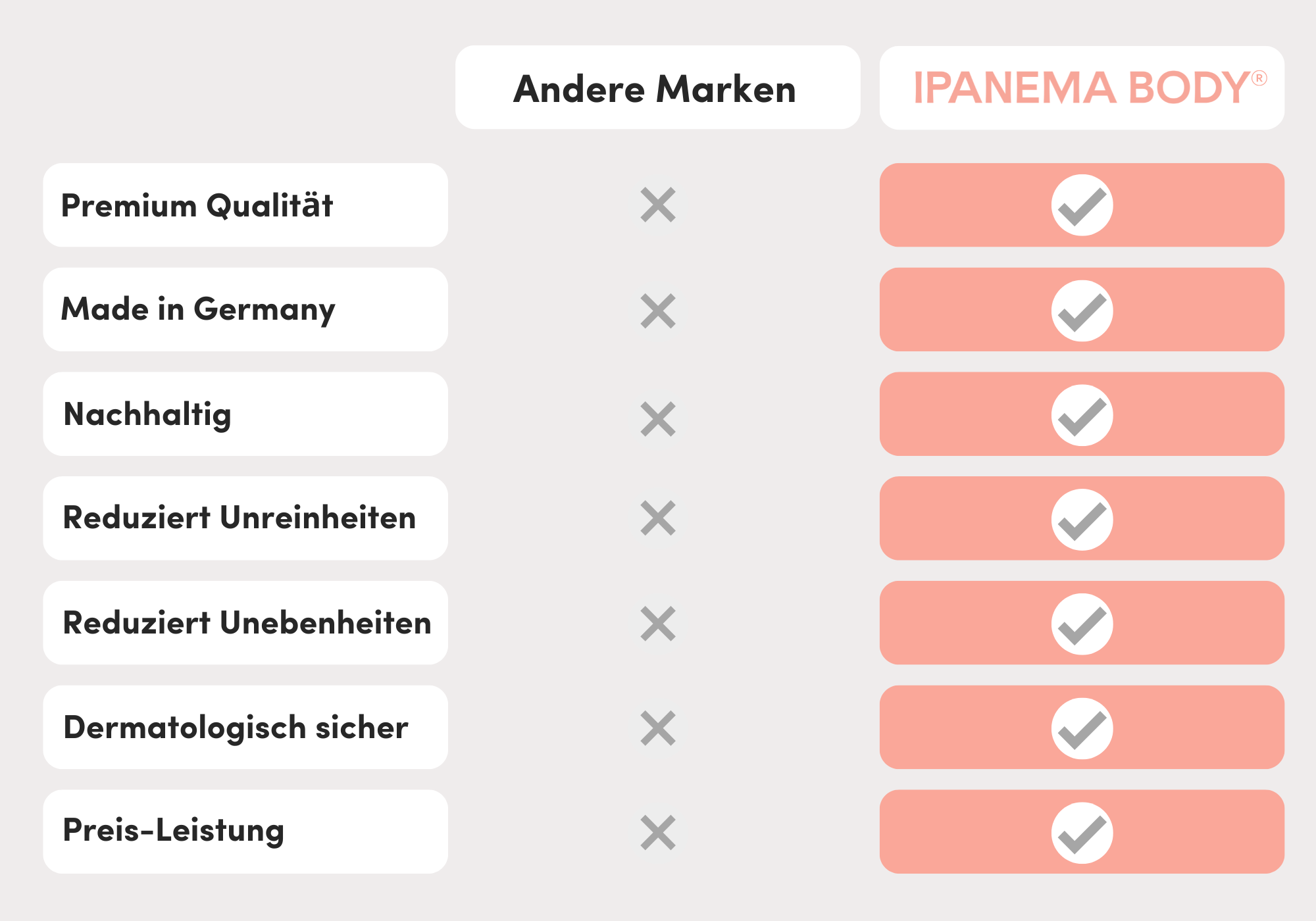Image resolution: width=1316 pixels, height=921 pixels.
Task: Click the X icon for Reduziert Unreinheiten
Action: pyautogui.click(x=658, y=518)
